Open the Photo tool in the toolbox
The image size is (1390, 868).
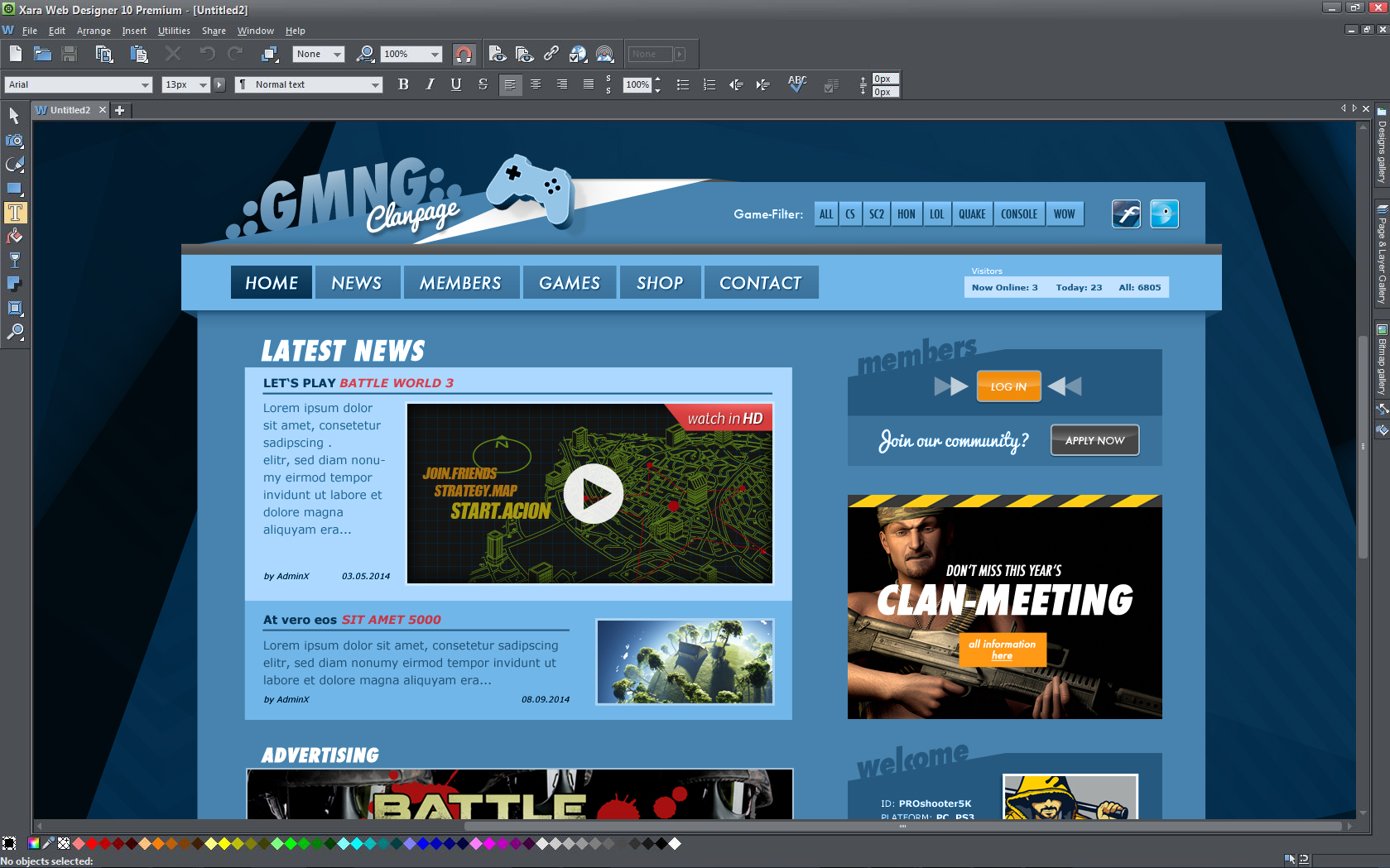pyautogui.click(x=13, y=141)
